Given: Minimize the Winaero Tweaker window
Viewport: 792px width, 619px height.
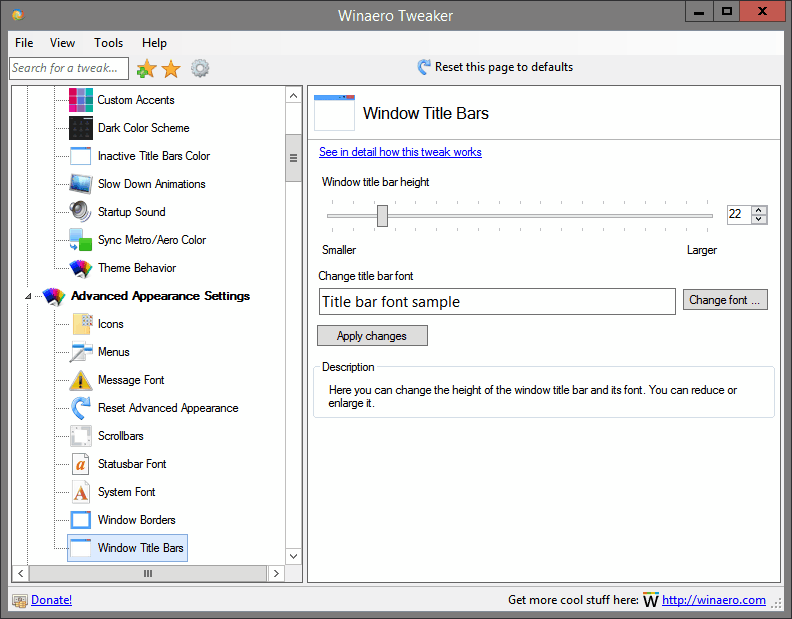Looking at the screenshot, I should click(x=699, y=12).
